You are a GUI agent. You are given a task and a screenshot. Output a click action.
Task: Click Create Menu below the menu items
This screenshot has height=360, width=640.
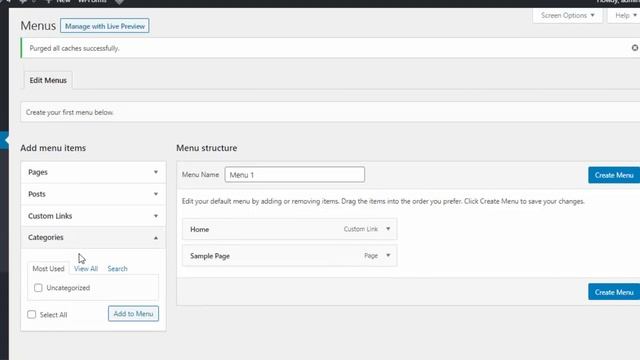pos(614,292)
